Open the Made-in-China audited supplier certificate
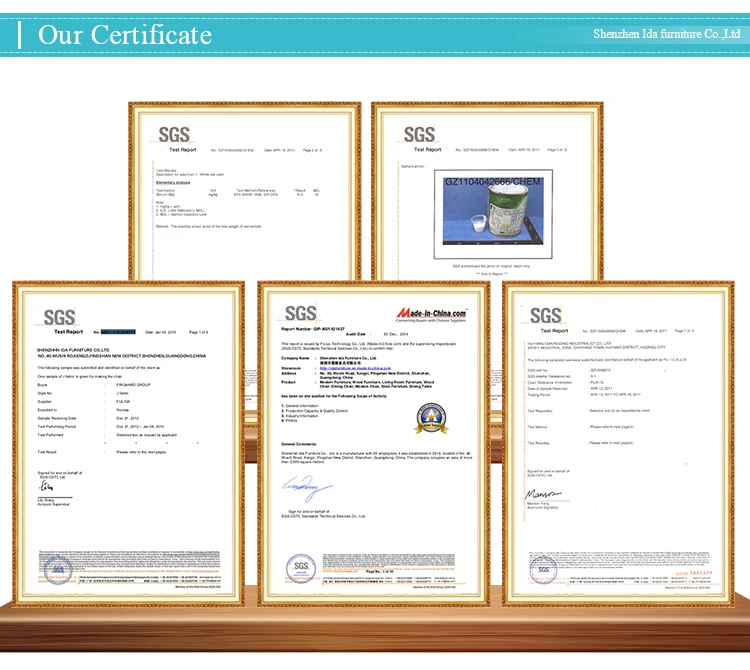Image resolution: width=750 pixels, height=670 pixels. coord(374,444)
